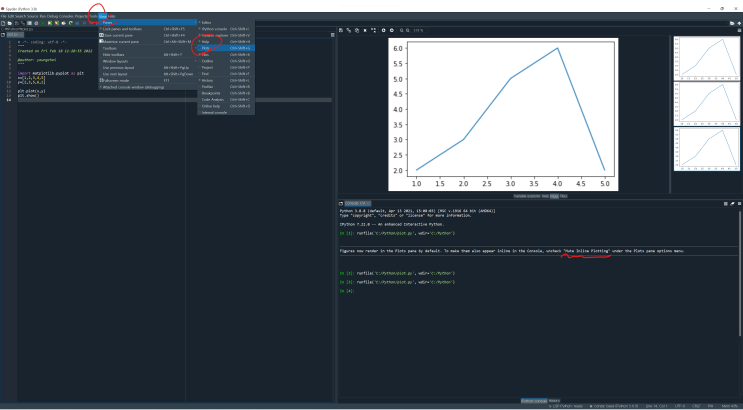743x410 pixels.
Task: Open a file via toolbar folder icon
Action: [x=9, y=23]
